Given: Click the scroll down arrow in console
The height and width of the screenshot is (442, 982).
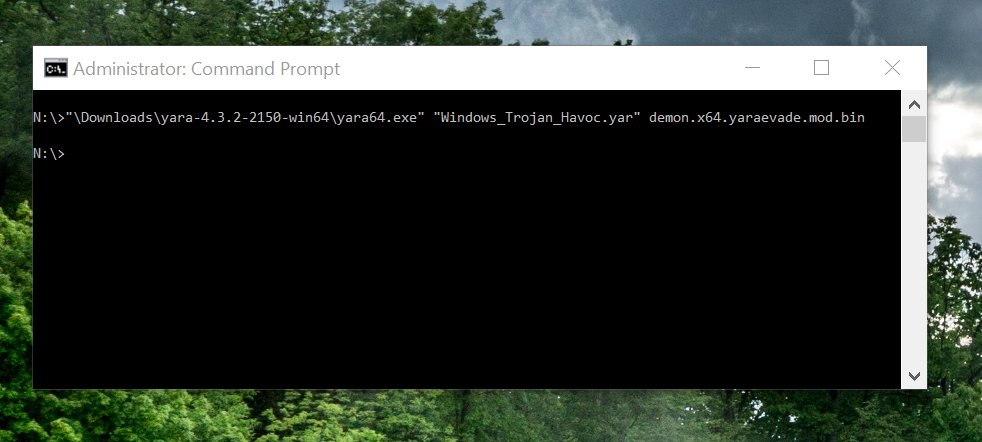Looking at the screenshot, I should (x=914, y=376).
